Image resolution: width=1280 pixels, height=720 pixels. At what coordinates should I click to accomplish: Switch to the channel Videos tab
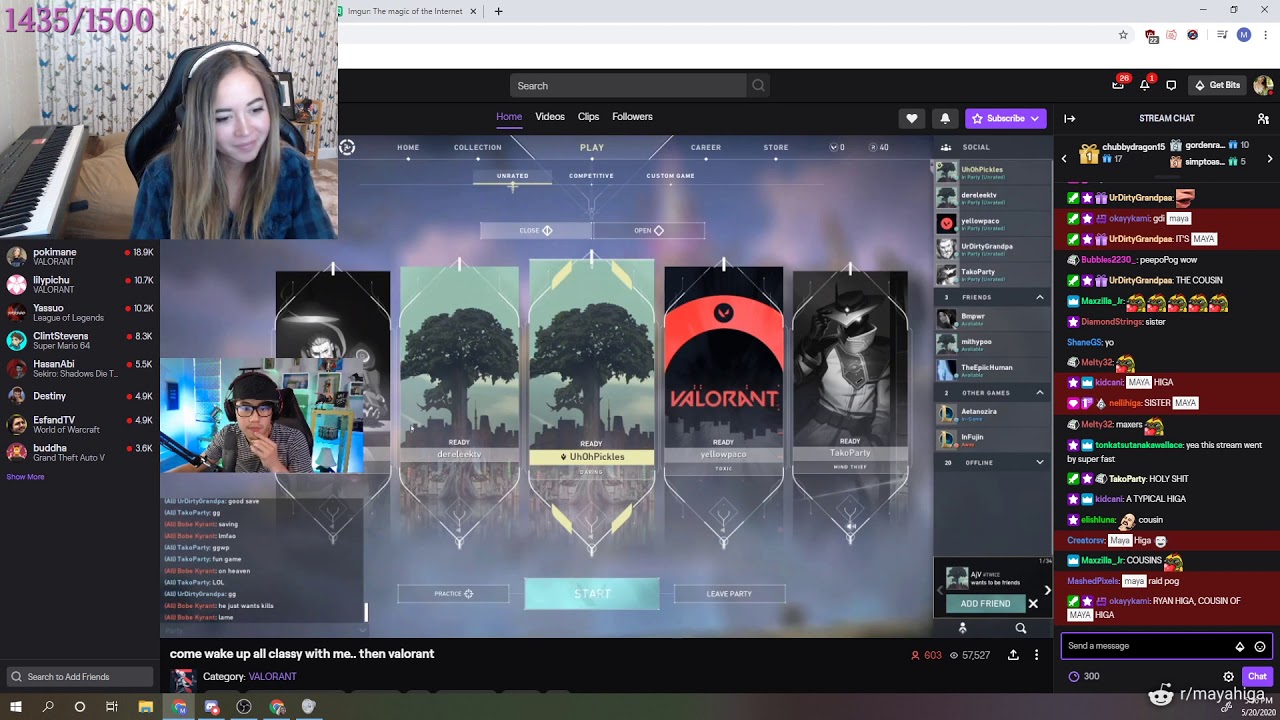click(550, 117)
